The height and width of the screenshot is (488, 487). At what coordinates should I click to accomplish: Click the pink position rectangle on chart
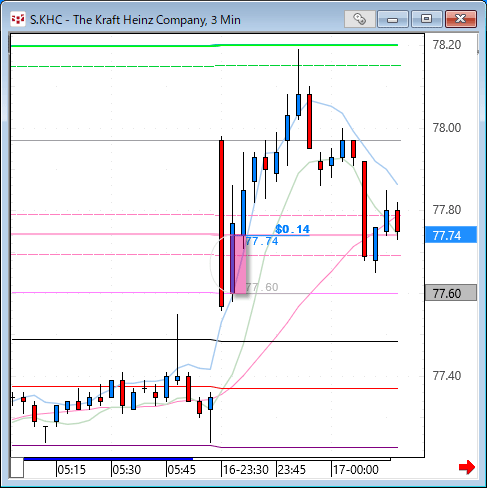click(x=239, y=264)
